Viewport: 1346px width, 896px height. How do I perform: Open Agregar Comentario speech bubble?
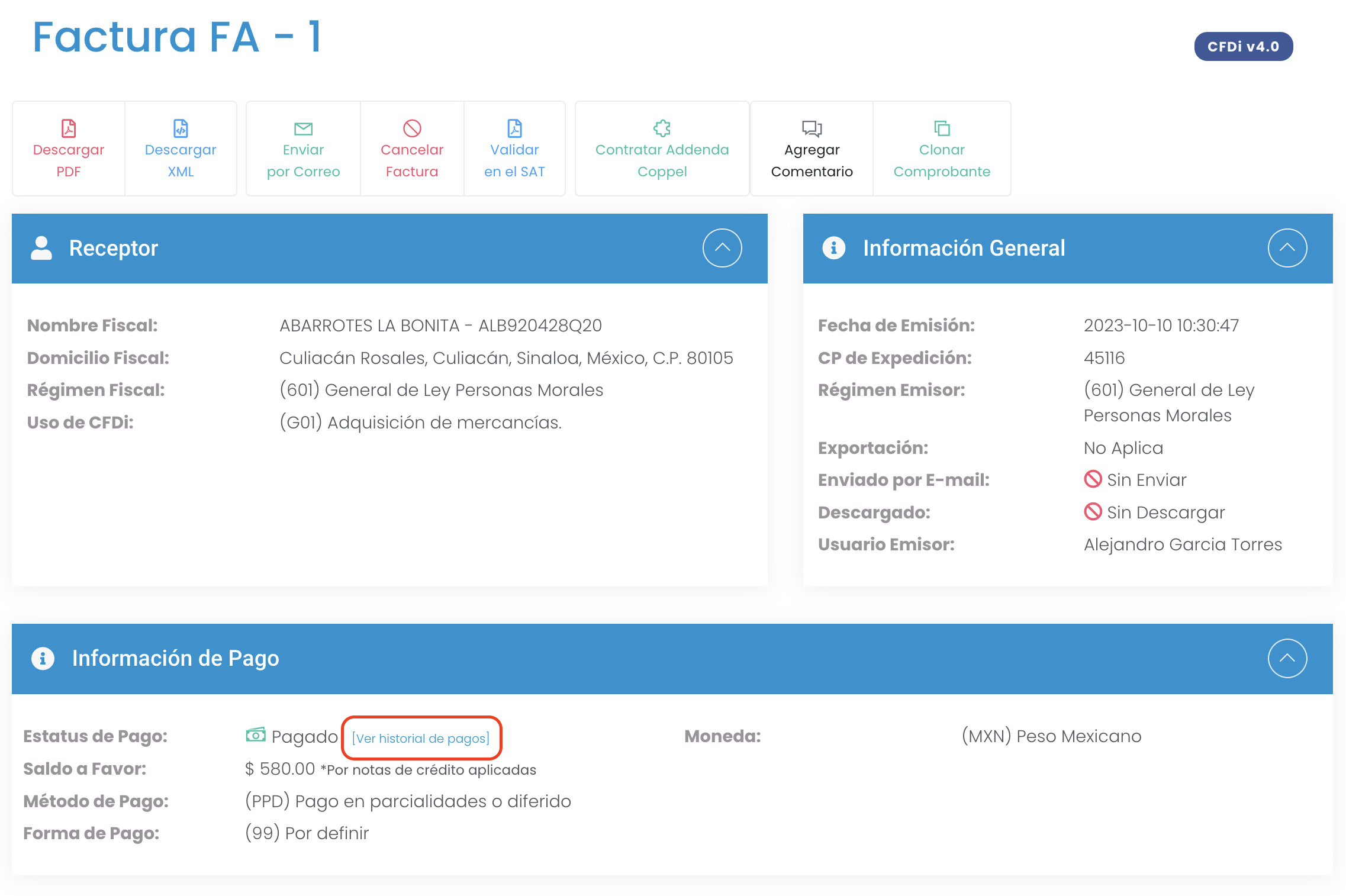pos(812,128)
